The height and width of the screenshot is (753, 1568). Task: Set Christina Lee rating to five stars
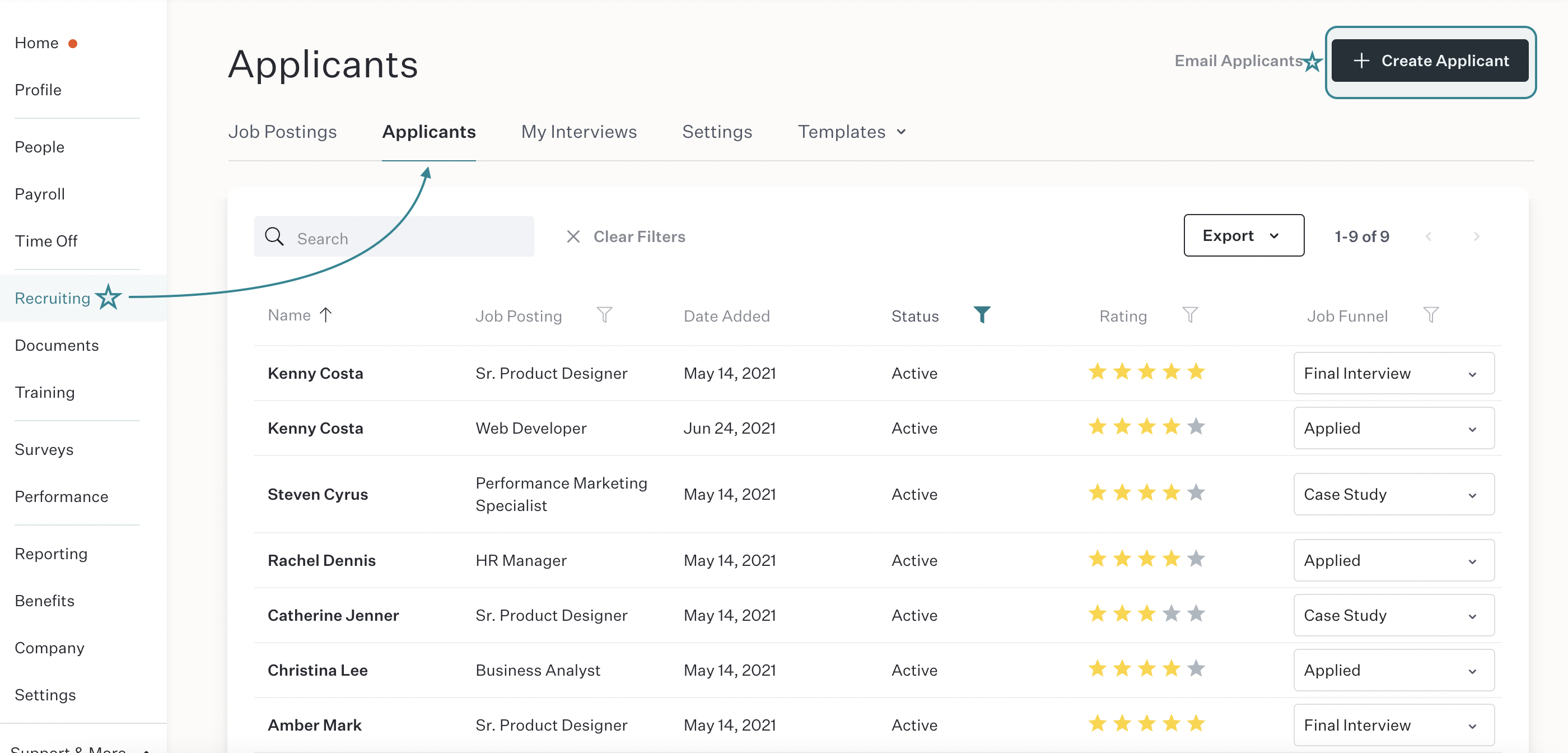pos(1196,668)
